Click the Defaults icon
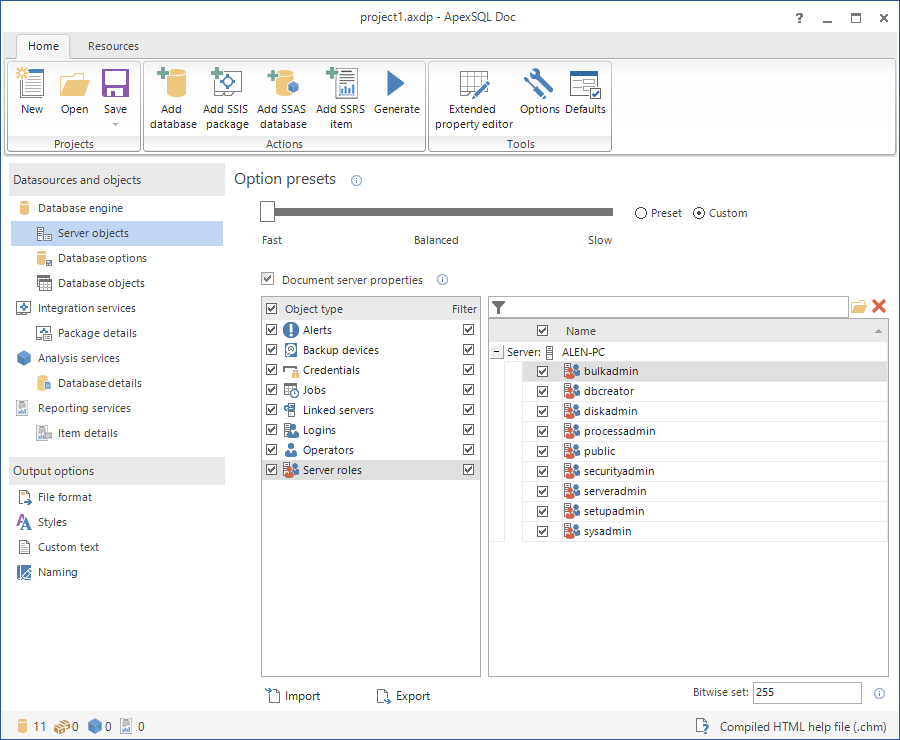 pos(585,84)
